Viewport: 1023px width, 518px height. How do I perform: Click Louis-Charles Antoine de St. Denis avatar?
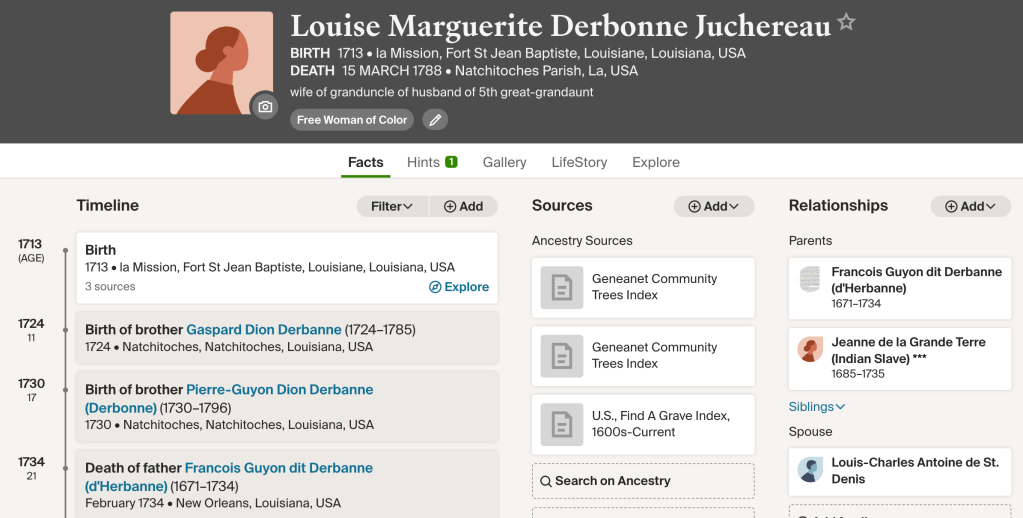[810, 471]
